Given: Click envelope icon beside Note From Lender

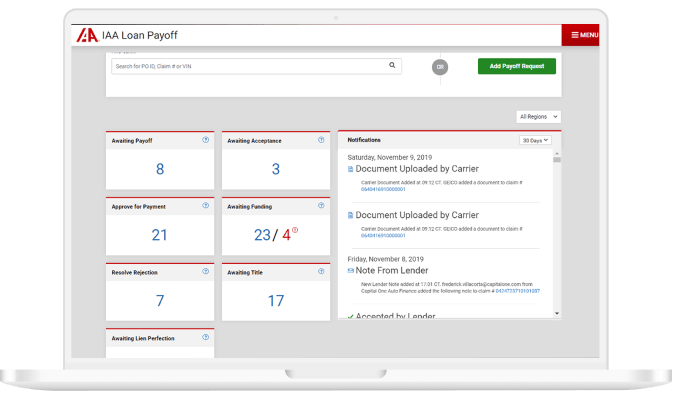Looking at the screenshot, I should click(x=351, y=271).
